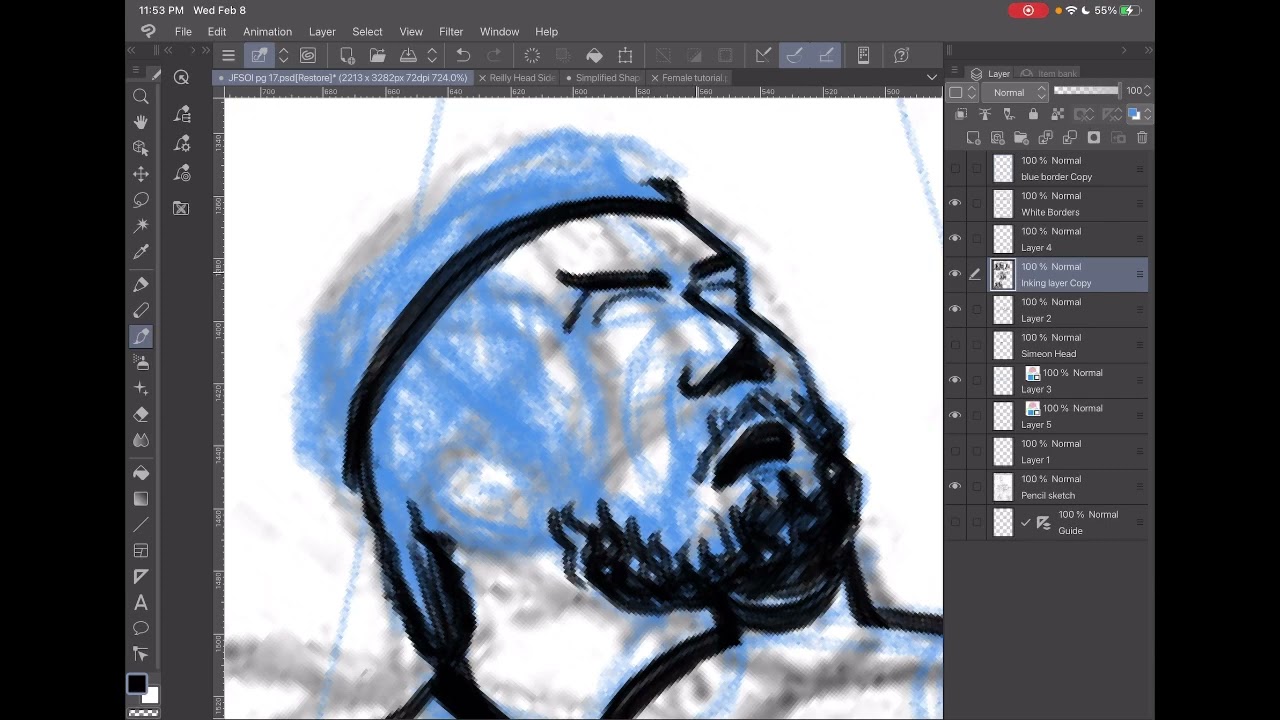Select the Lasso selection tool
This screenshot has height=720, width=1280.
click(141, 200)
